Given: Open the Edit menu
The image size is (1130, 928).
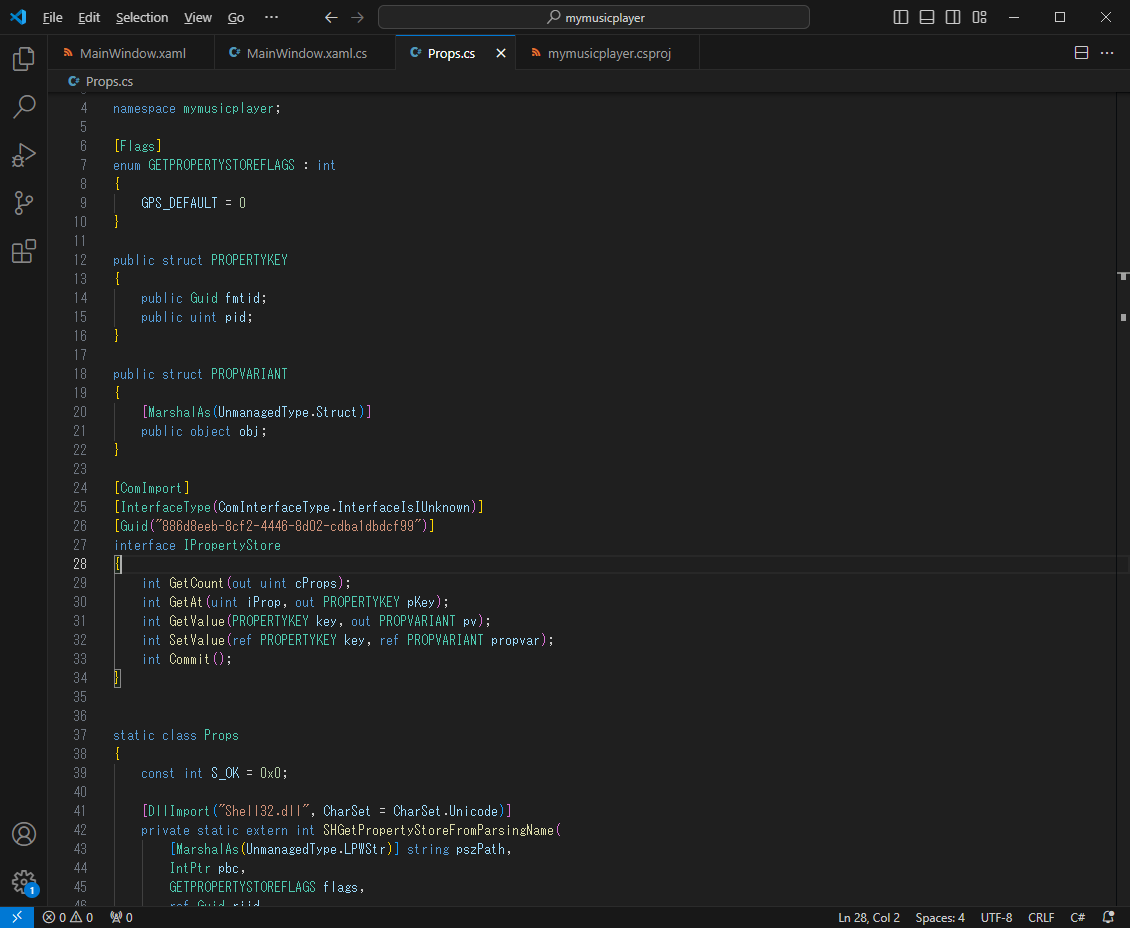Looking at the screenshot, I should click(x=89, y=17).
